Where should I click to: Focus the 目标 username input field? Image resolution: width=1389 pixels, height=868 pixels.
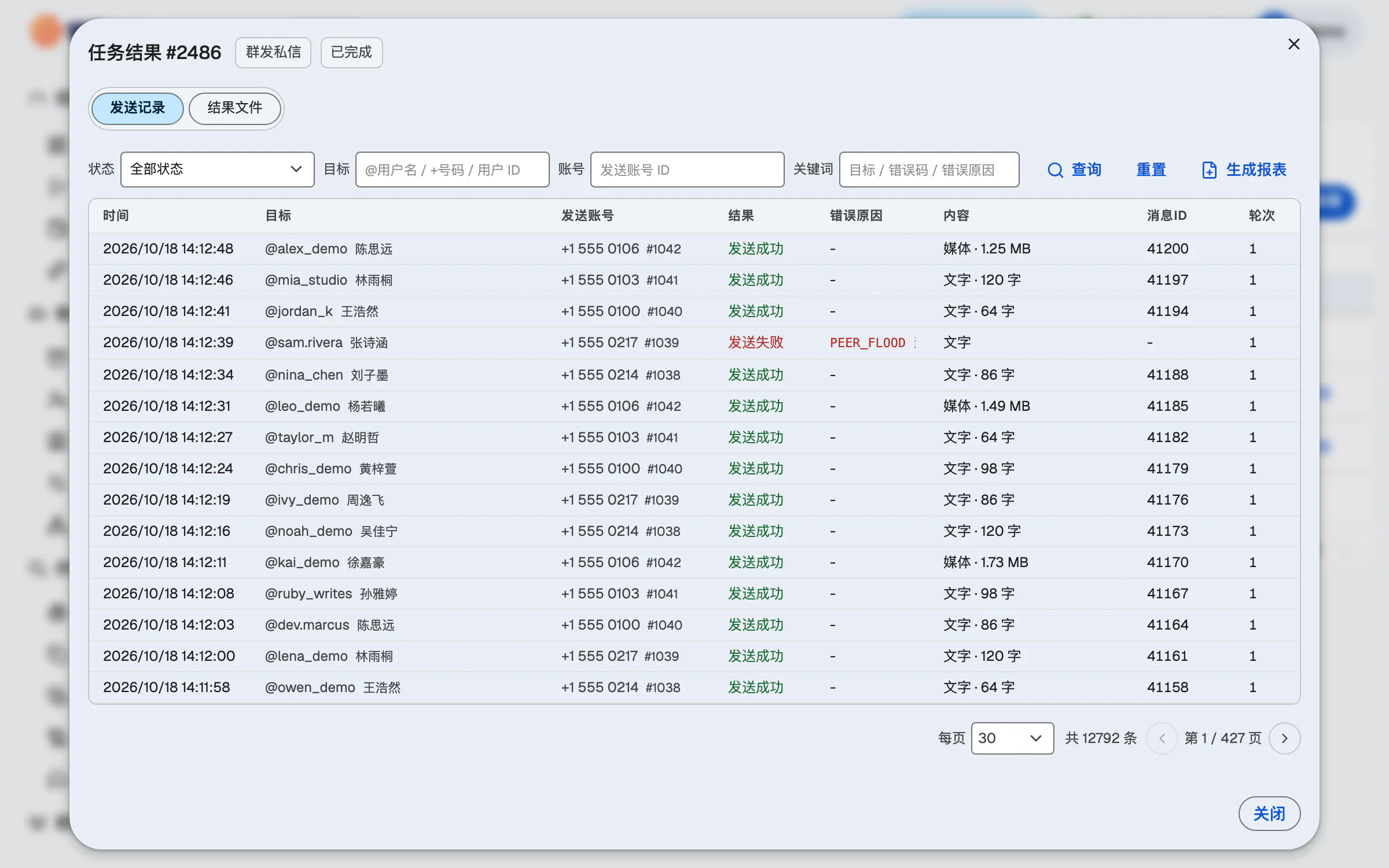click(x=452, y=170)
